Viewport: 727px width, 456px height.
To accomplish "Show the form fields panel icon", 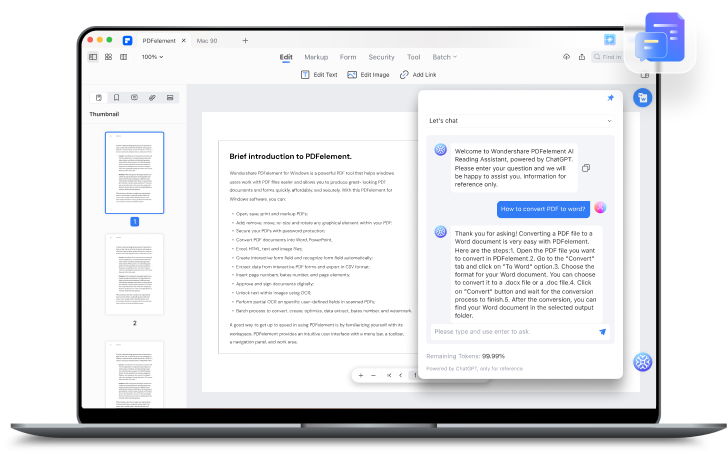I will (170, 98).
